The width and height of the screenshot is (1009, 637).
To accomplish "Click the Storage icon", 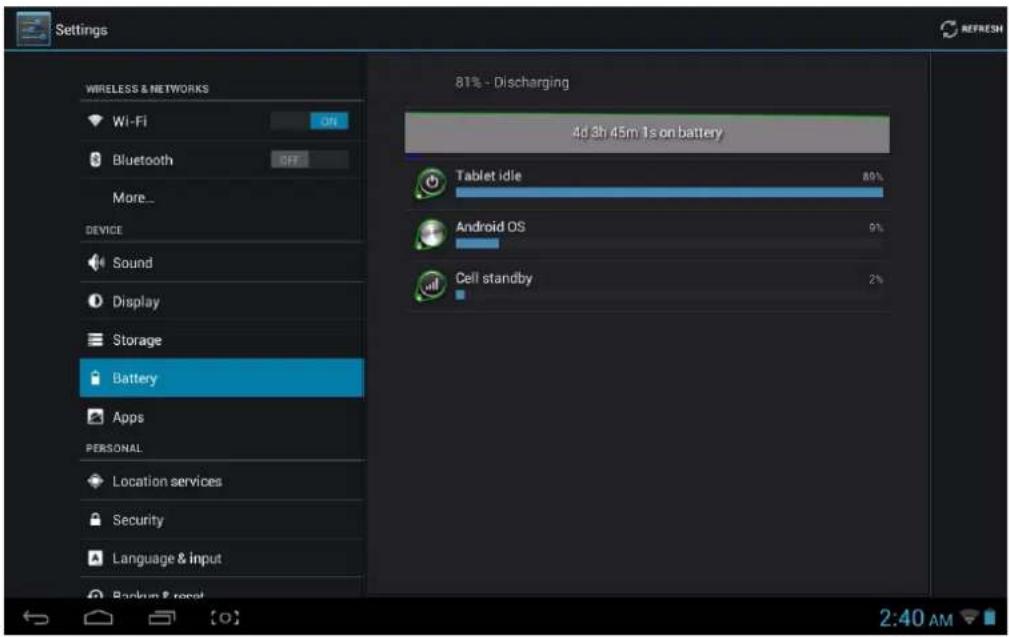I will [x=95, y=340].
